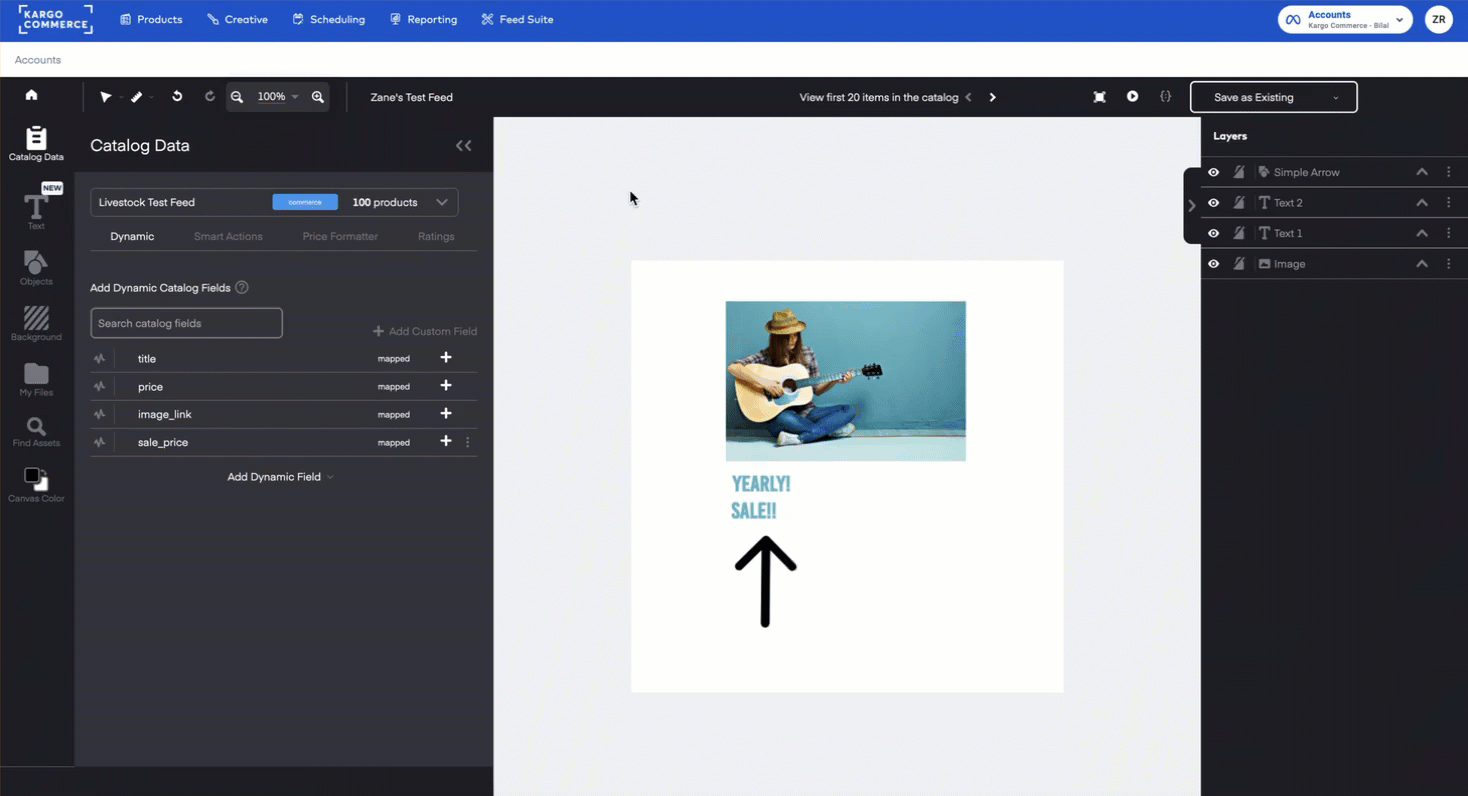Select the Catalog Data sidebar icon

(36, 143)
